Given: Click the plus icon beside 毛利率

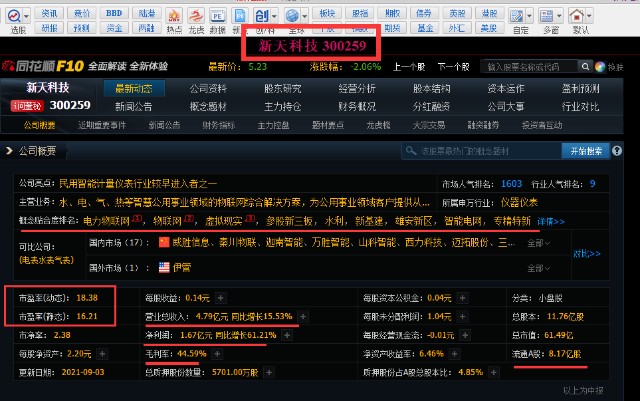Looking at the screenshot, I should click(x=218, y=354).
